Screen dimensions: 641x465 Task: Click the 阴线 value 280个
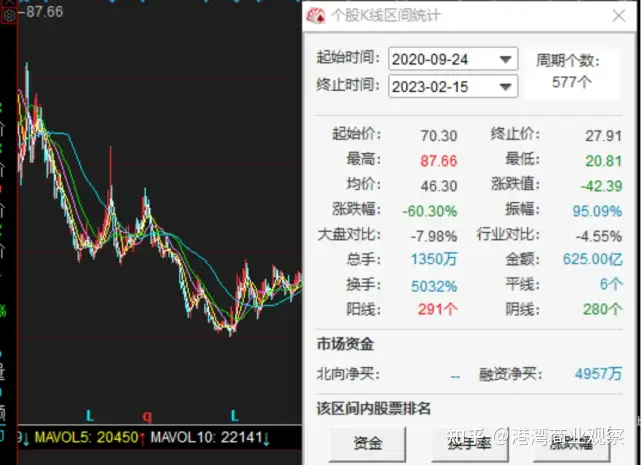(x=603, y=309)
